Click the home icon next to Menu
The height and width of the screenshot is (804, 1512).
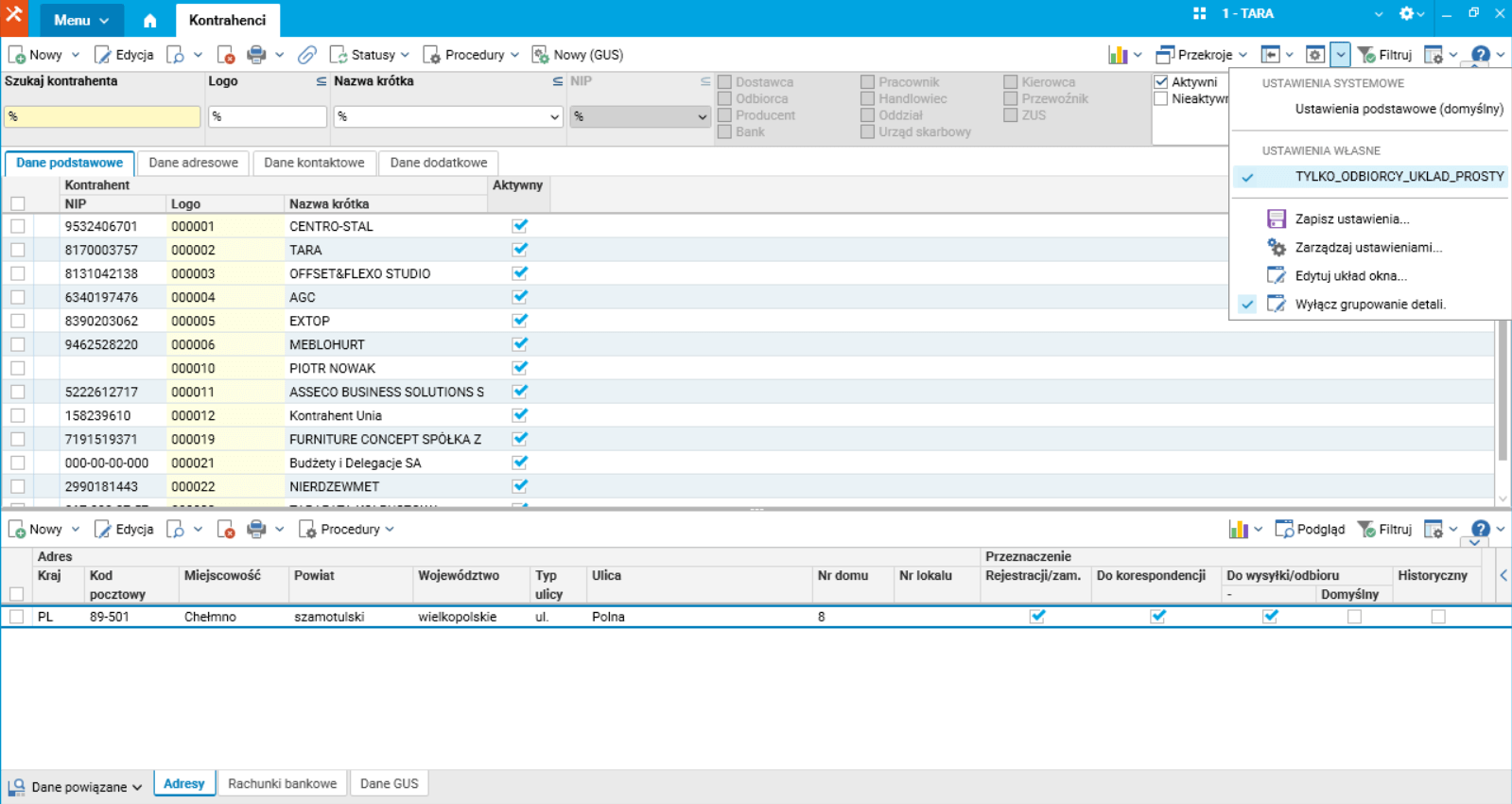(149, 20)
